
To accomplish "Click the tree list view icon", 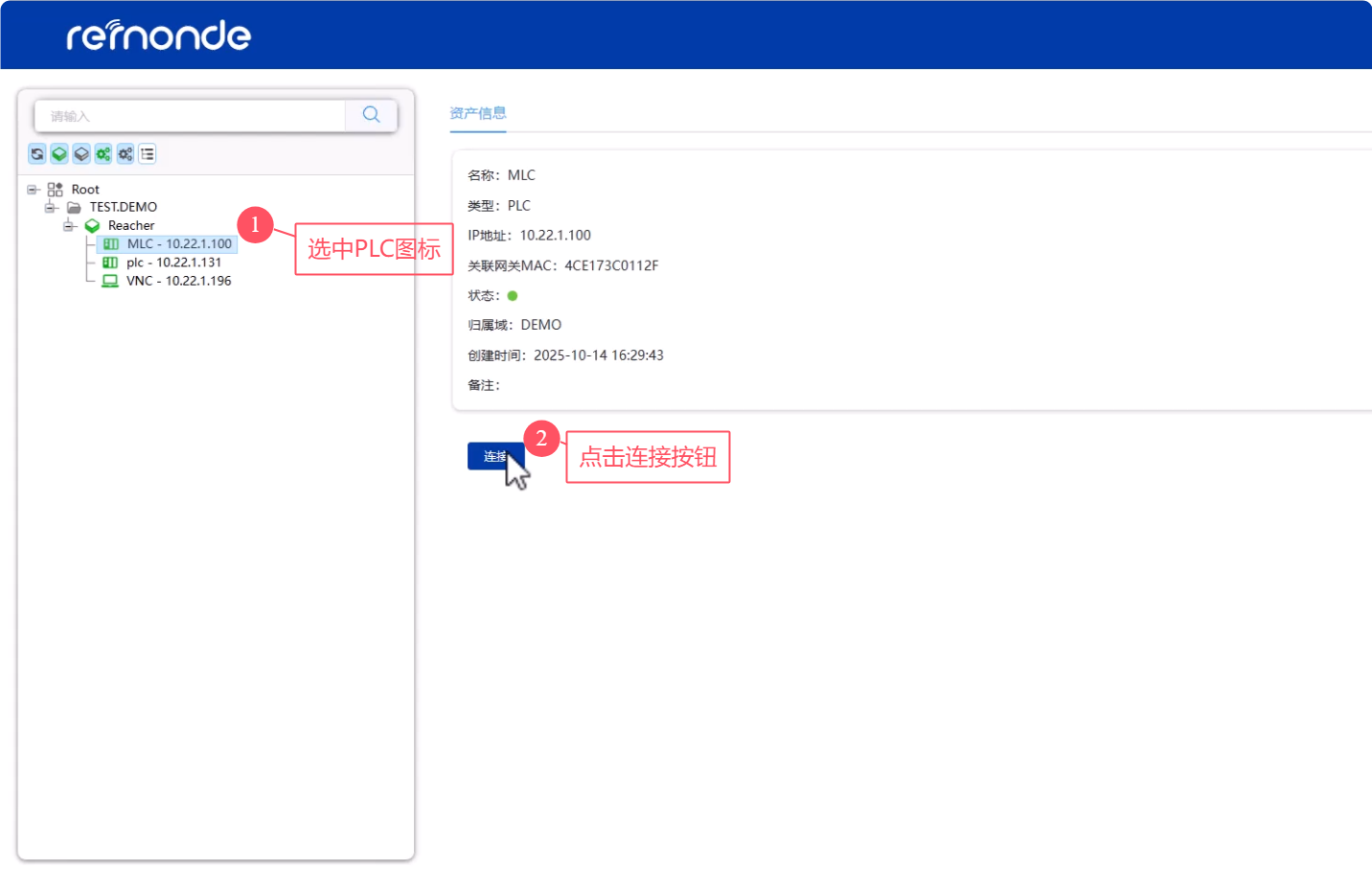I will pyautogui.click(x=148, y=154).
